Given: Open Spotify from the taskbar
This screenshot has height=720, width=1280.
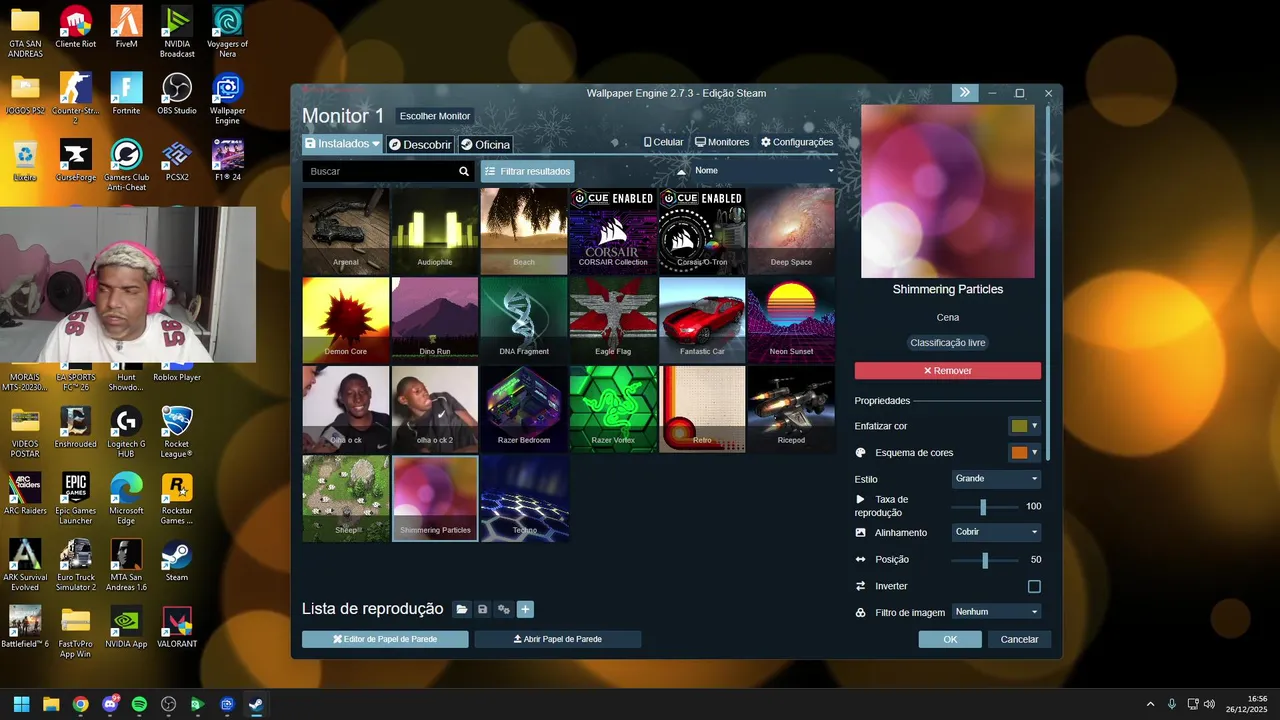Looking at the screenshot, I should pos(139,704).
